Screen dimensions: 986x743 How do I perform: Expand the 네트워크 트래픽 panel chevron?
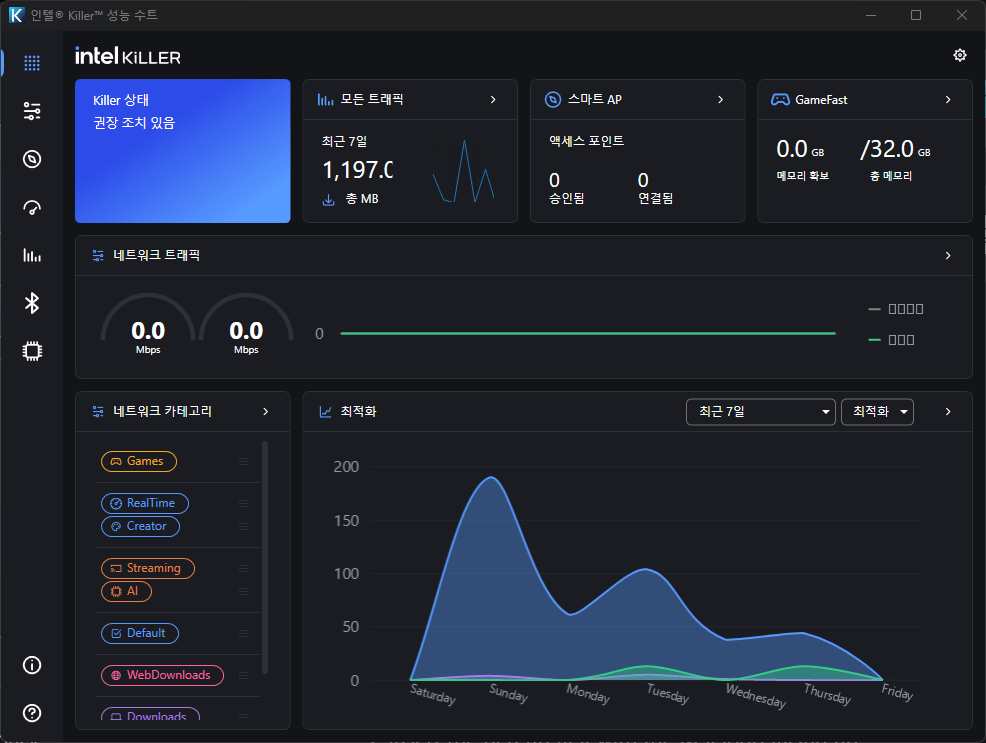point(948,255)
